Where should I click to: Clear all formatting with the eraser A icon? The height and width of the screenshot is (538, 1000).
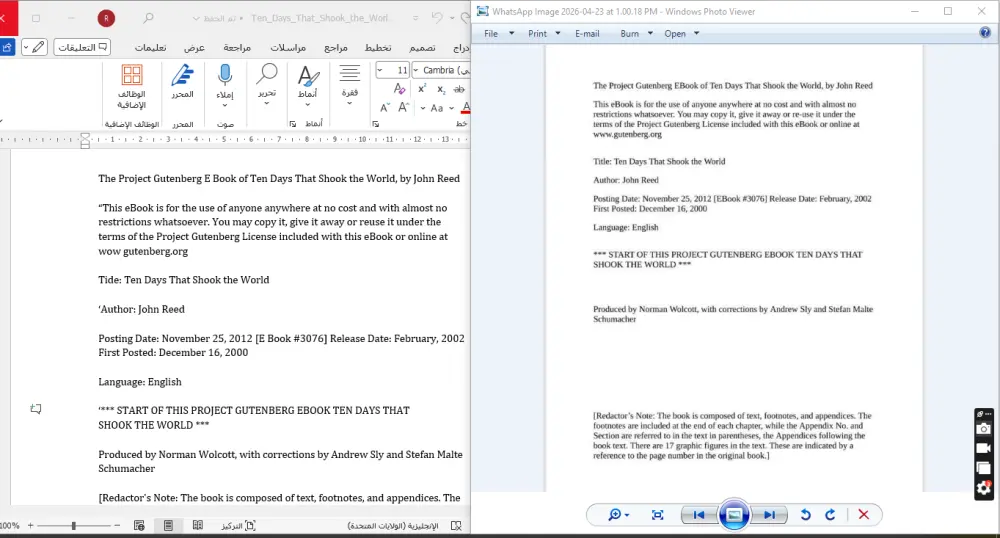pos(399,89)
